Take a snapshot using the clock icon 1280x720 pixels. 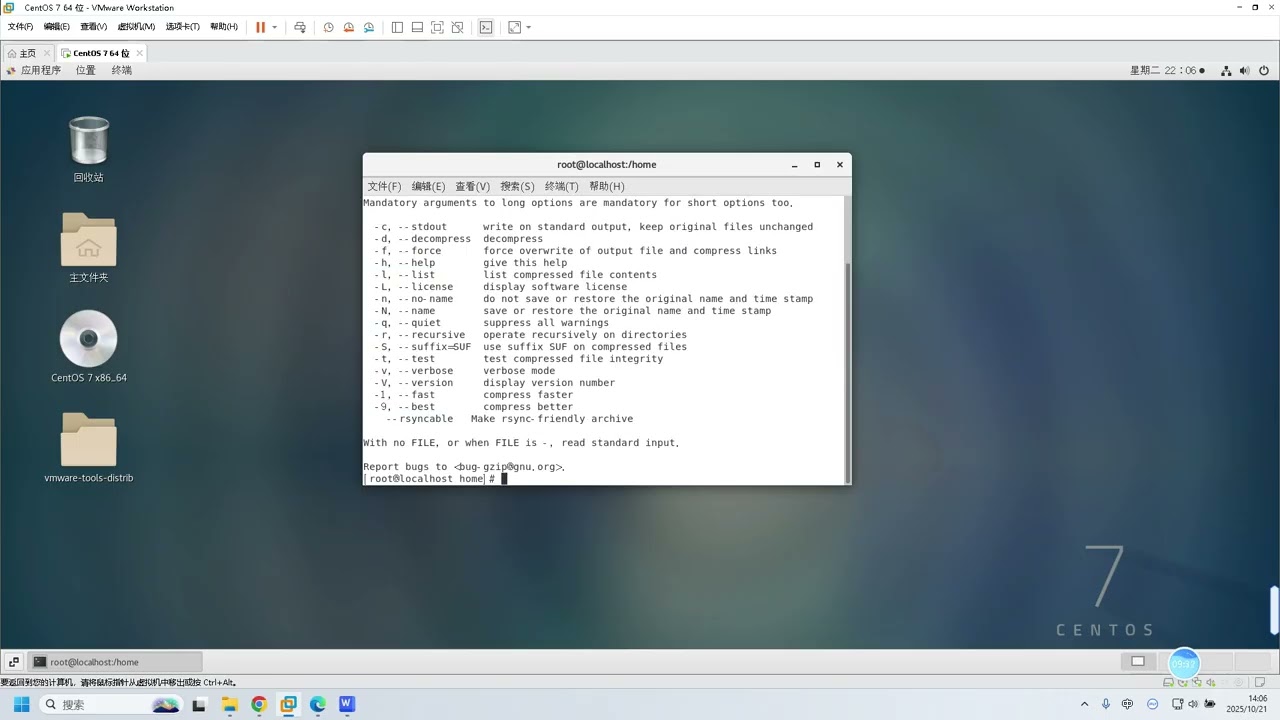[328, 27]
